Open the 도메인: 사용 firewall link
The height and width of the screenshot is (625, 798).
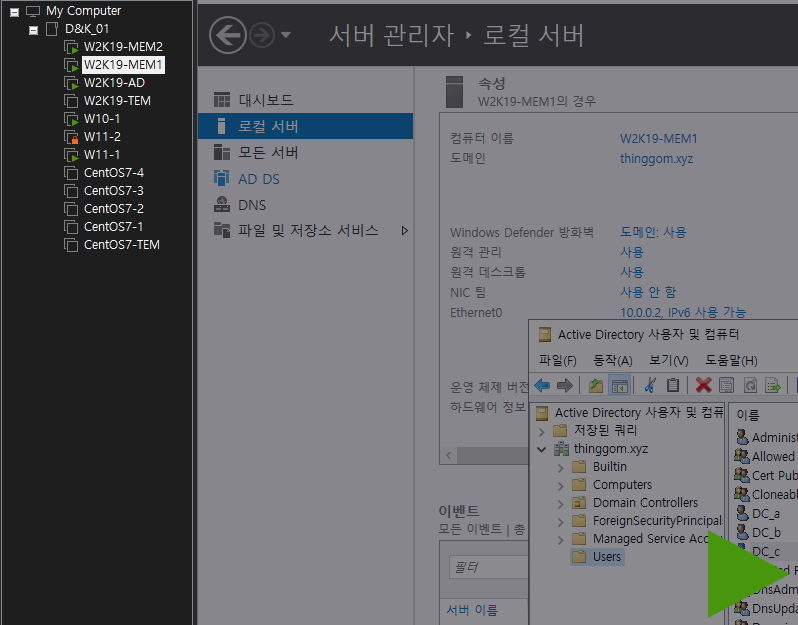(x=653, y=232)
